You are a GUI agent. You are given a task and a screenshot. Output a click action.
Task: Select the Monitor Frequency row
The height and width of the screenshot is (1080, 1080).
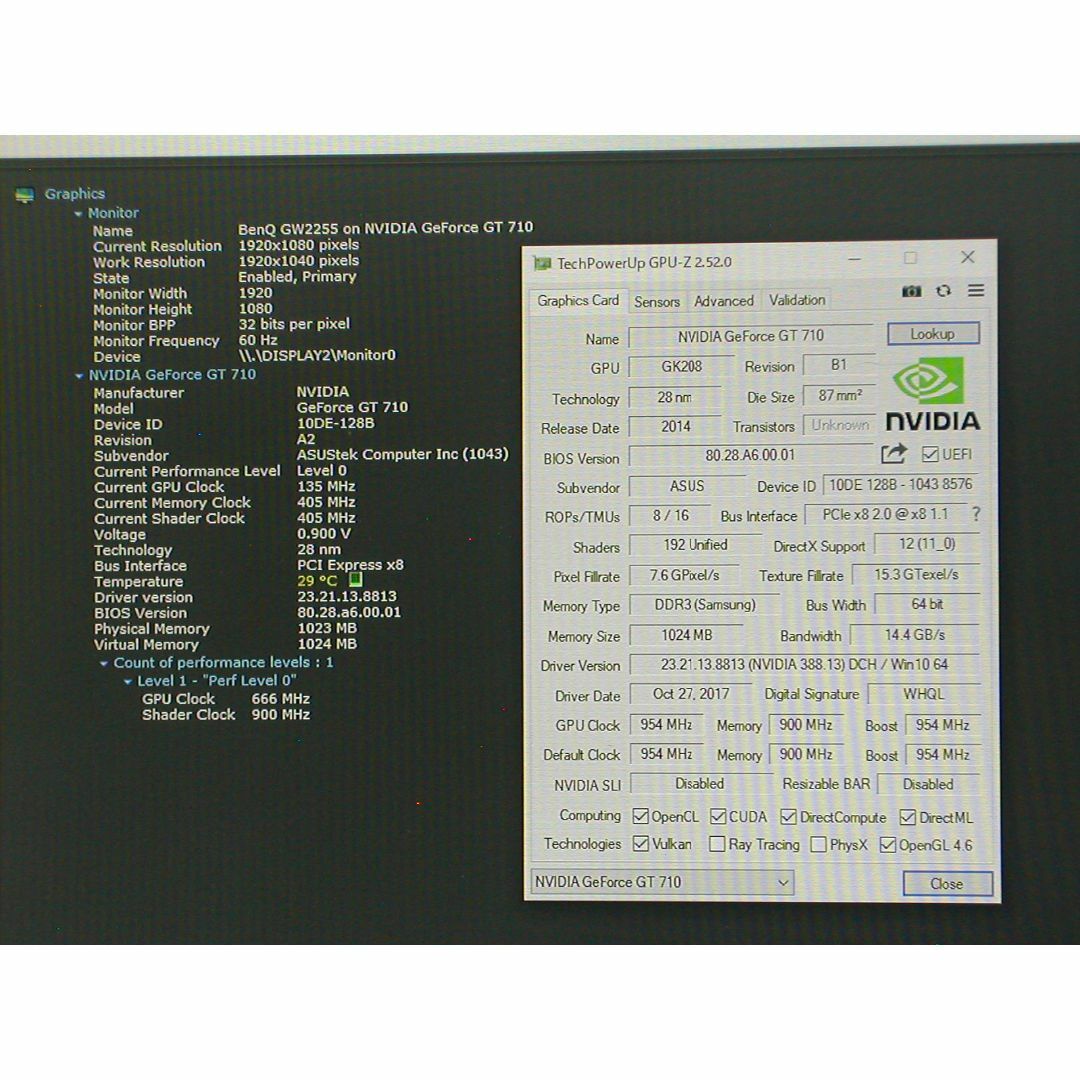pyautogui.click(x=185, y=341)
